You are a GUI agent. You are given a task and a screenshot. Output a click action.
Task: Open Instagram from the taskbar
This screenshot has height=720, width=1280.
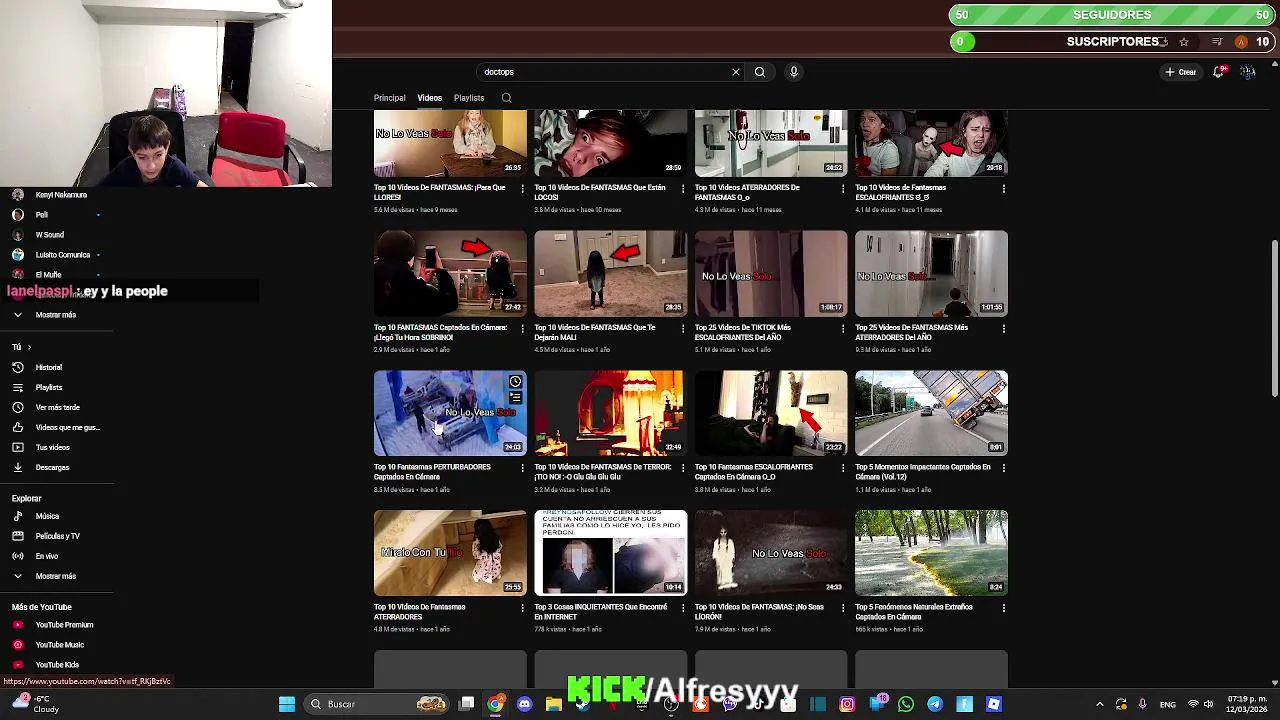847,704
